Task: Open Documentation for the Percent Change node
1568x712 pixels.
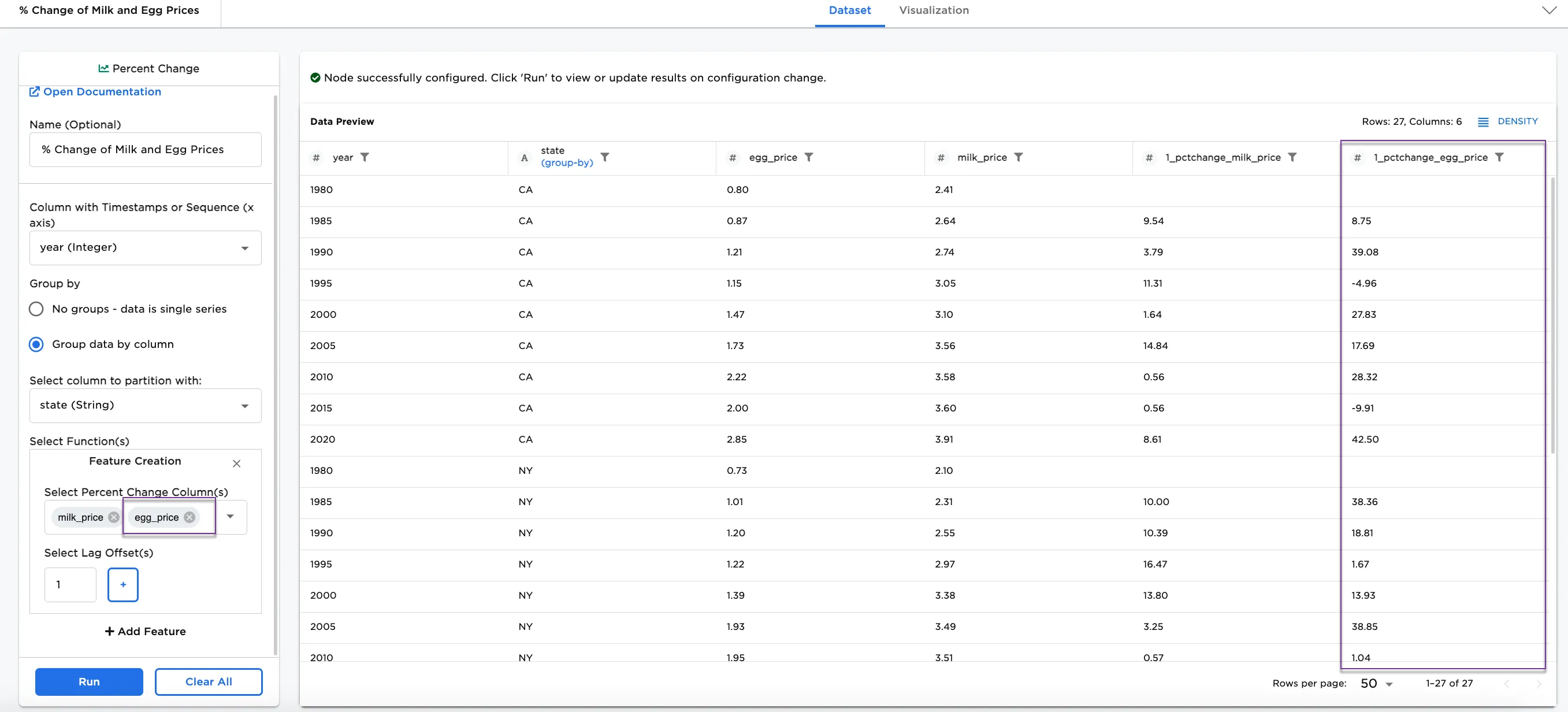Action: click(95, 91)
